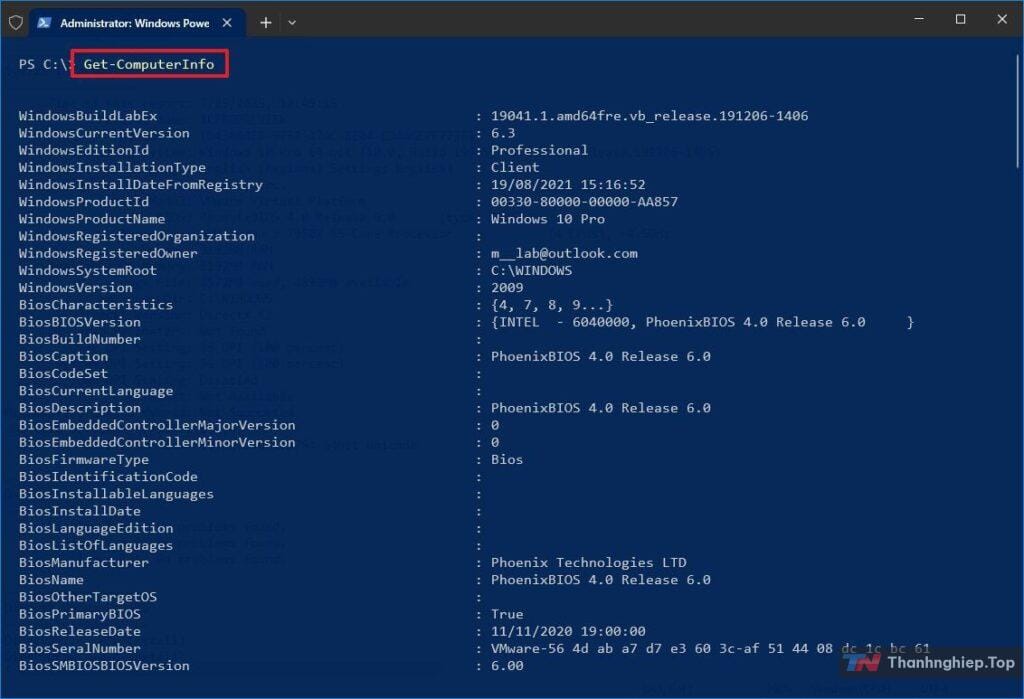Image resolution: width=1024 pixels, height=699 pixels.
Task: Click the BiosInstallableLanguages property name
Action: pyautogui.click(x=116, y=494)
